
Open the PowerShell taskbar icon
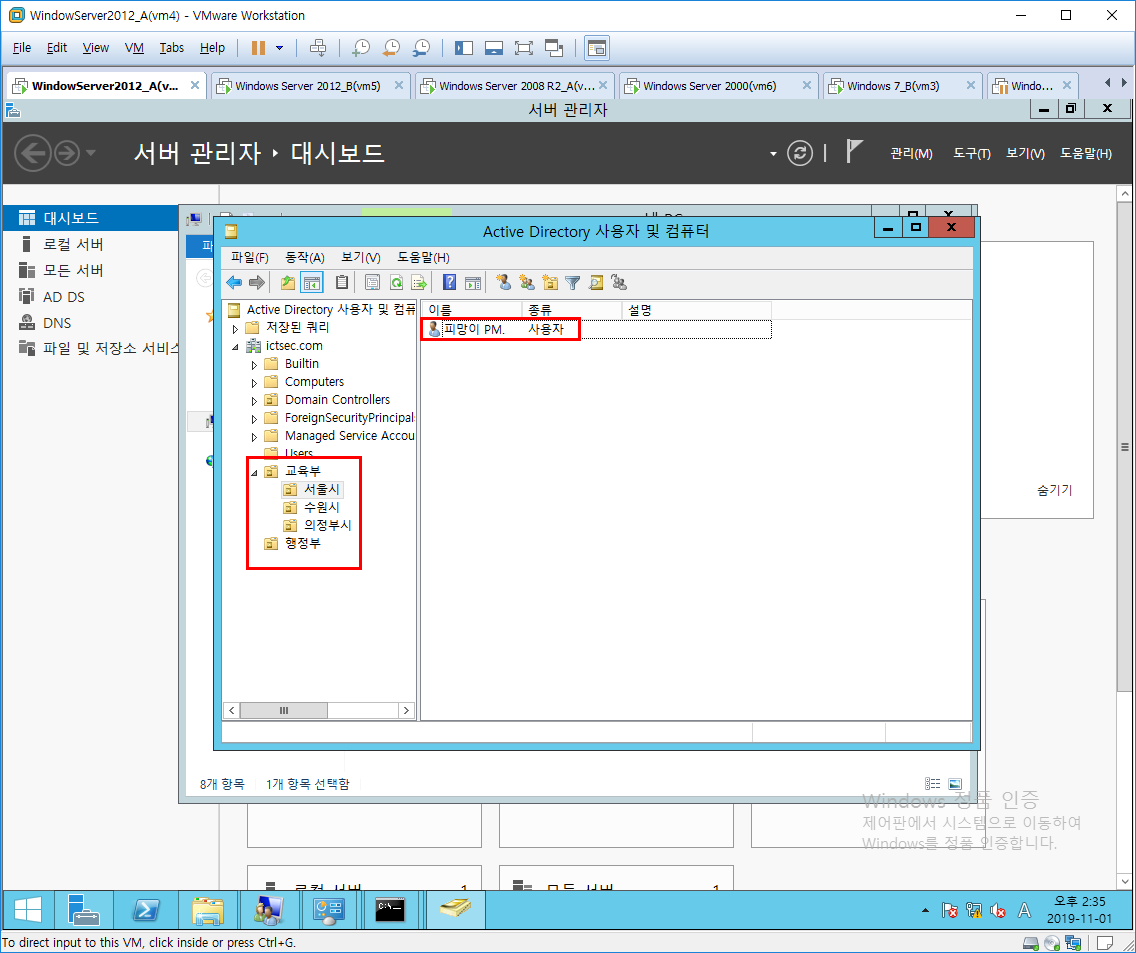click(x=146, y=909)
